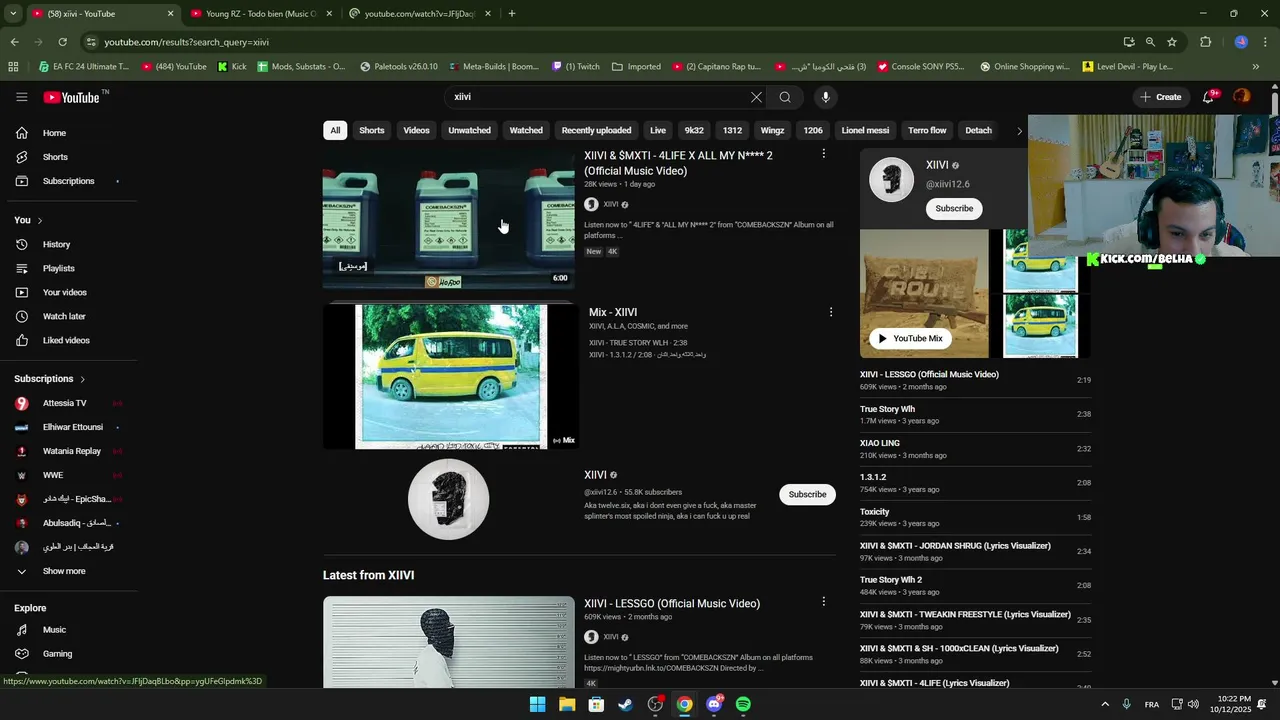Open Playlists in sidebar
Image resolution: width=1280 pixels, height=720 pixels.
58,268
